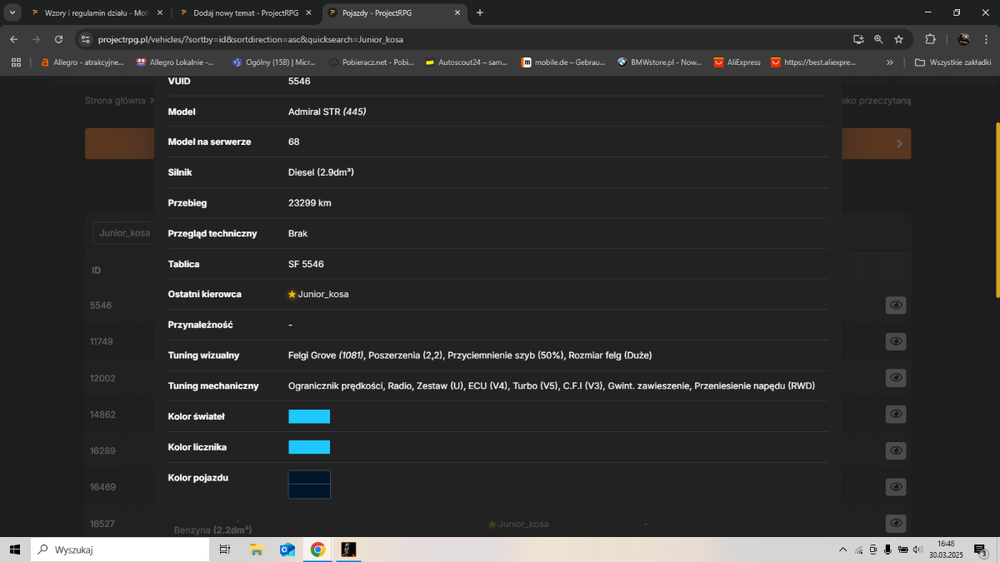Open the BMWstore.pl bookmark
Viewport: 1000px width, 562px height.
coord(659,63)
